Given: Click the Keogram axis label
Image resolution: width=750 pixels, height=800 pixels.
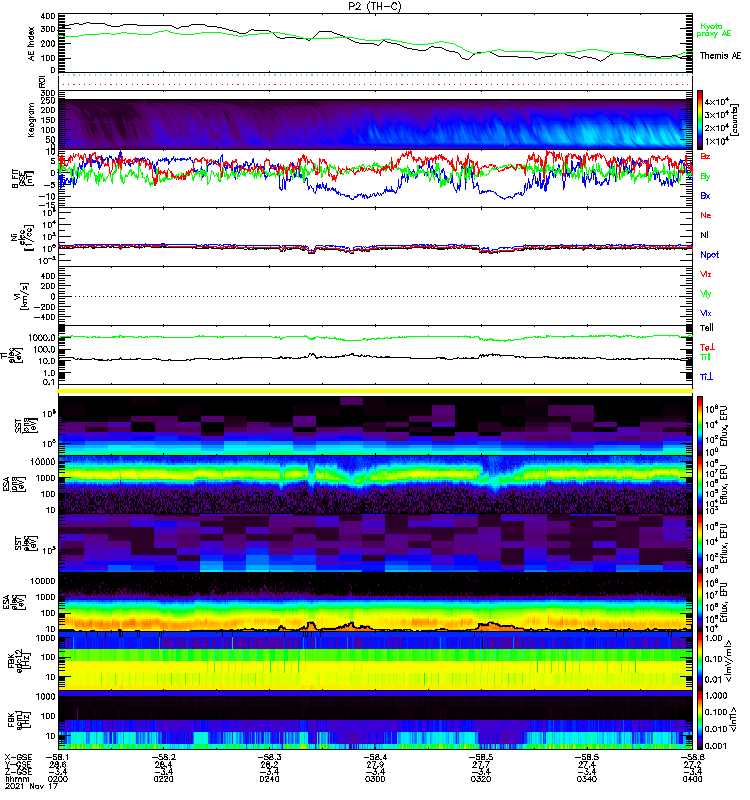Looking at the screenshot, I should click(x=31, y=120).
